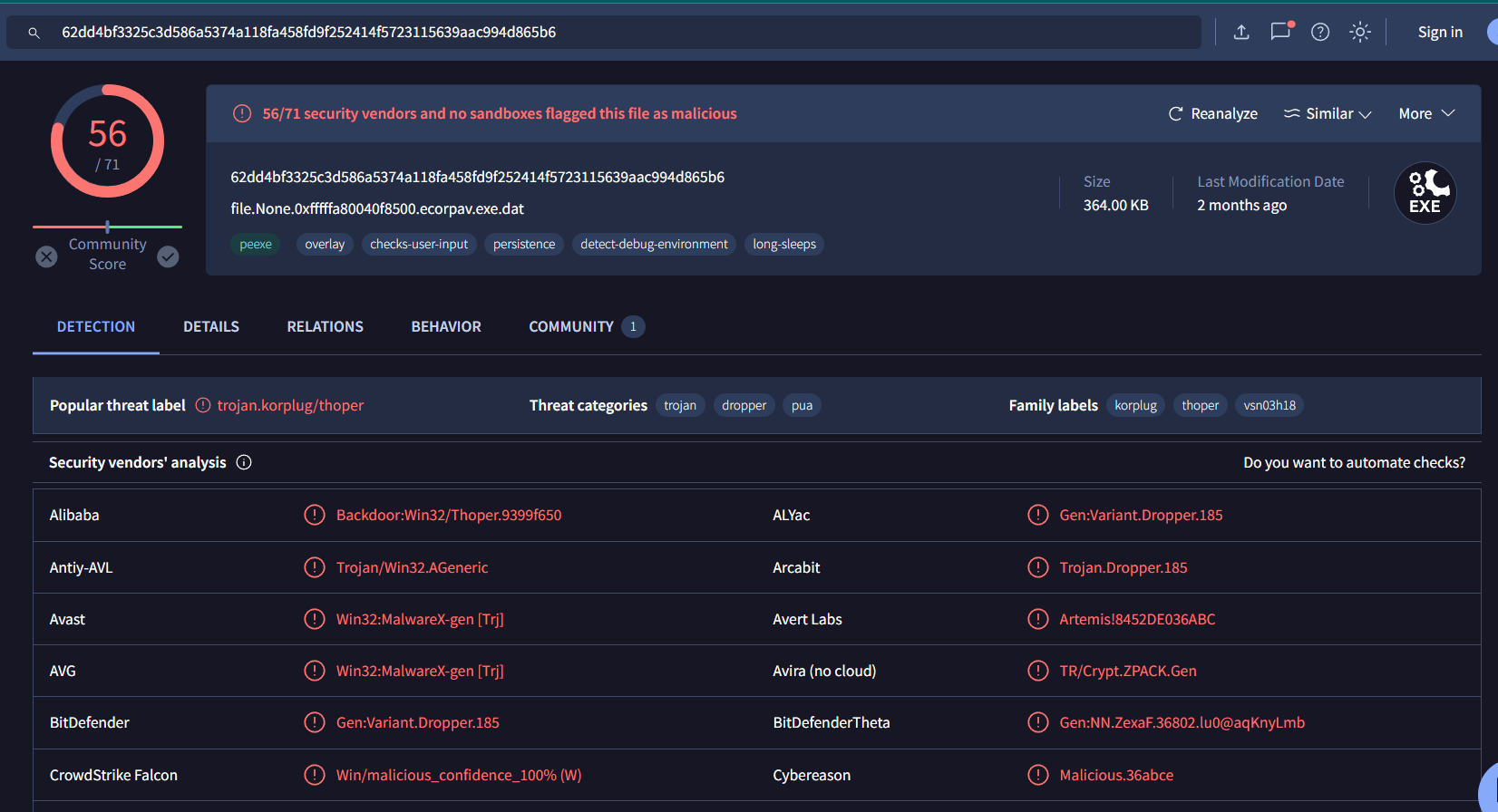
Task: Click 'Do you want to automate checks?' link
Action: 1354,462
